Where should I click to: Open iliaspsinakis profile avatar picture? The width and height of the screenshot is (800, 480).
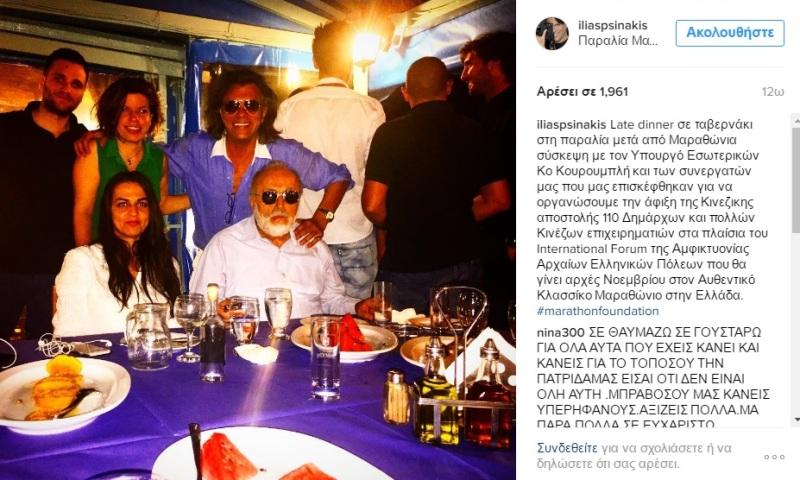coord(552,33)
